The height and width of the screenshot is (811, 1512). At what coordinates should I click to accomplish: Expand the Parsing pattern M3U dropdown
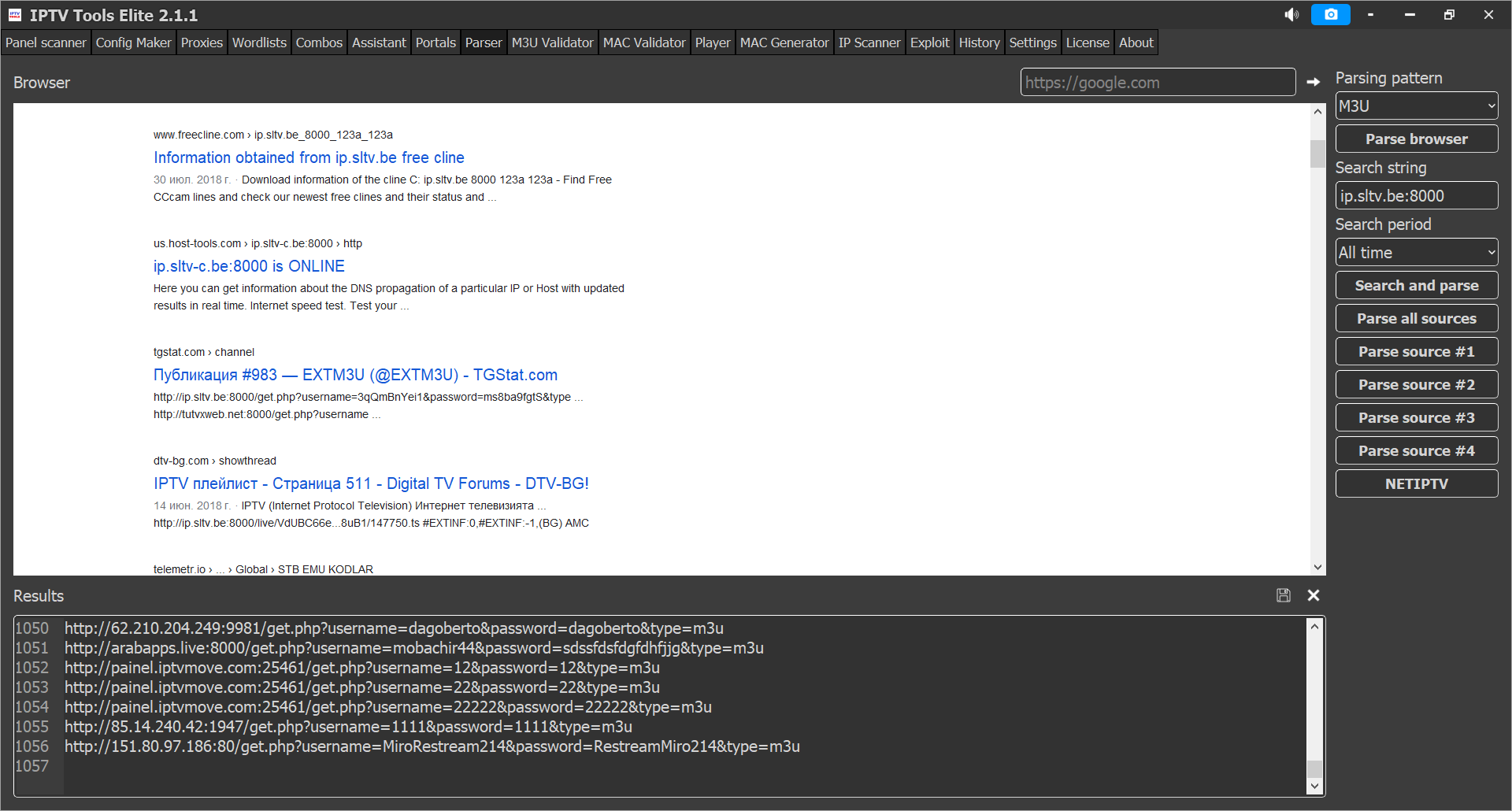click(x=1417, y=106)
